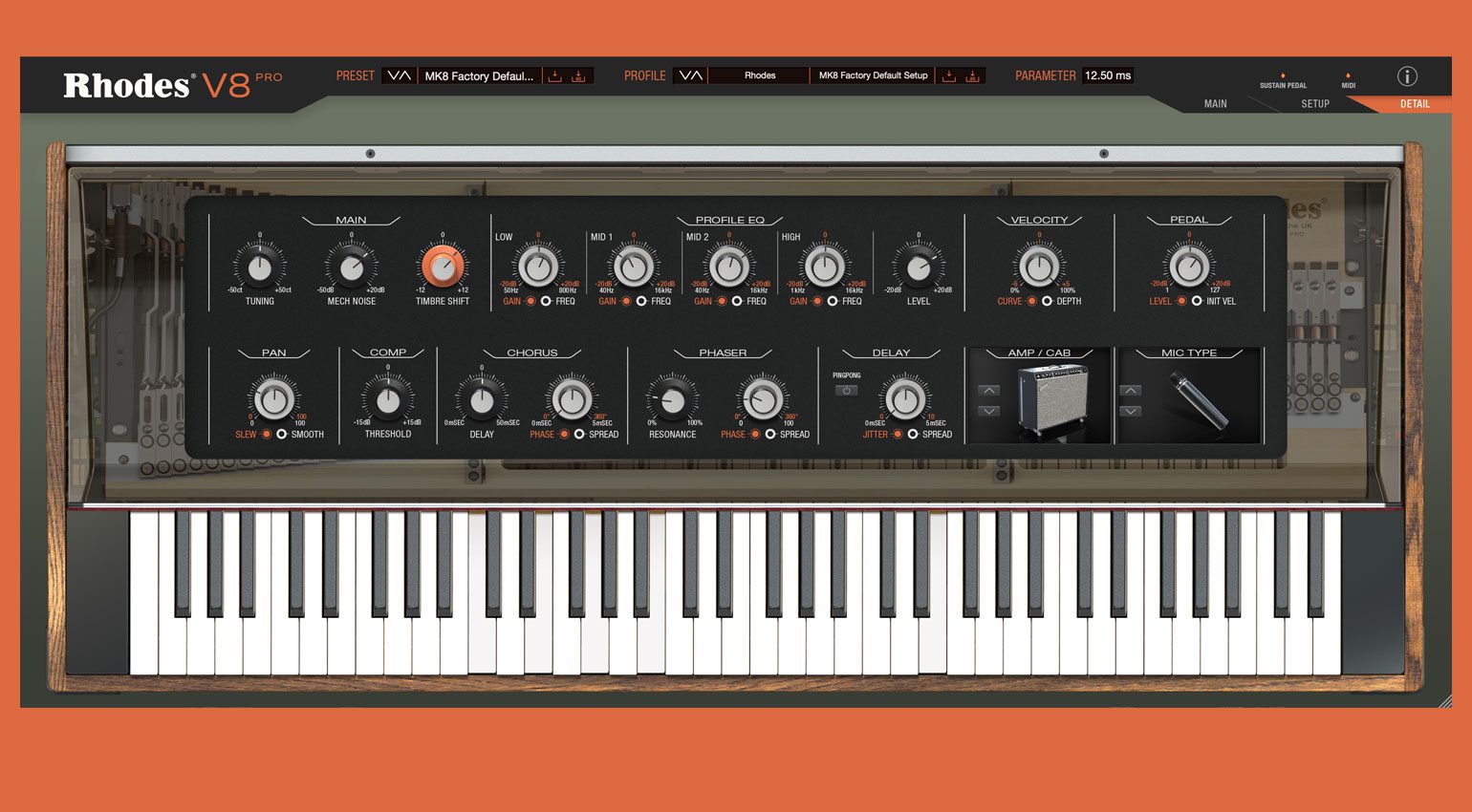Select DEPTH radio button under Velocity
Viewport: 1472px width, 812px height.
point(1047,301)
